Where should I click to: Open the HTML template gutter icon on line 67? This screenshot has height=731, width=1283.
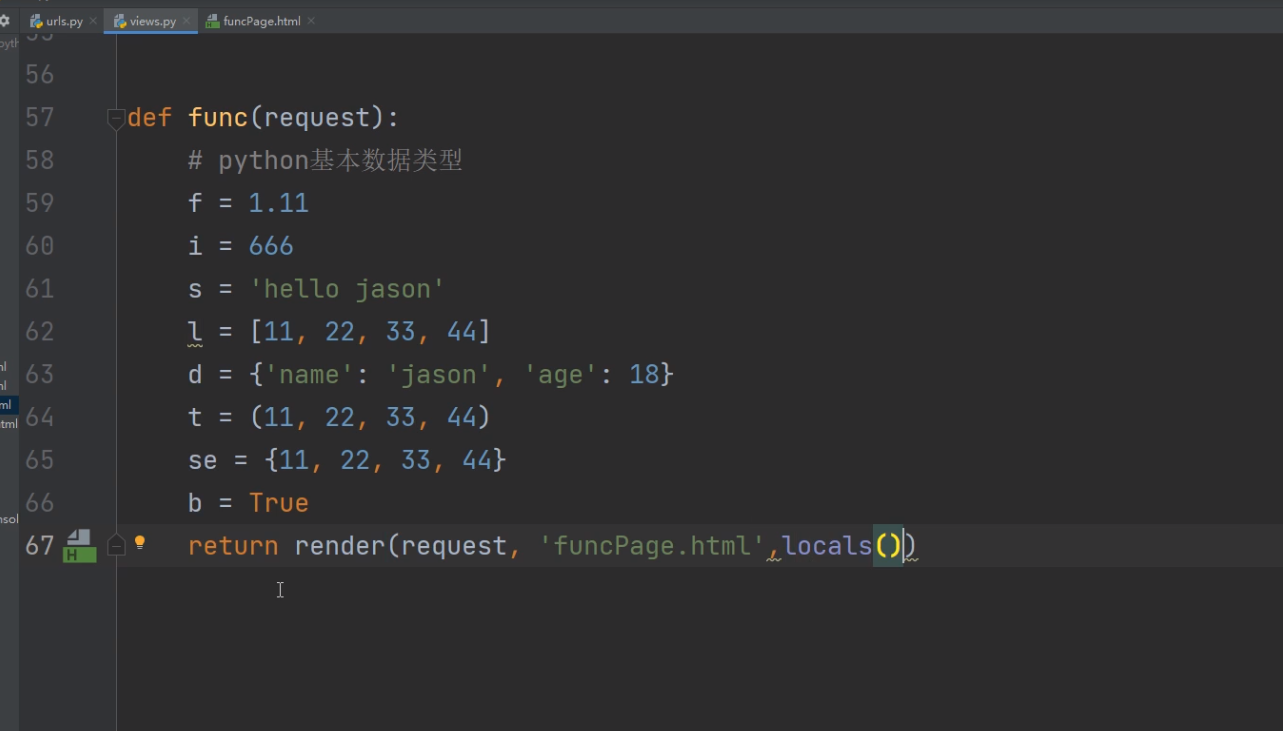click(80, 546)
